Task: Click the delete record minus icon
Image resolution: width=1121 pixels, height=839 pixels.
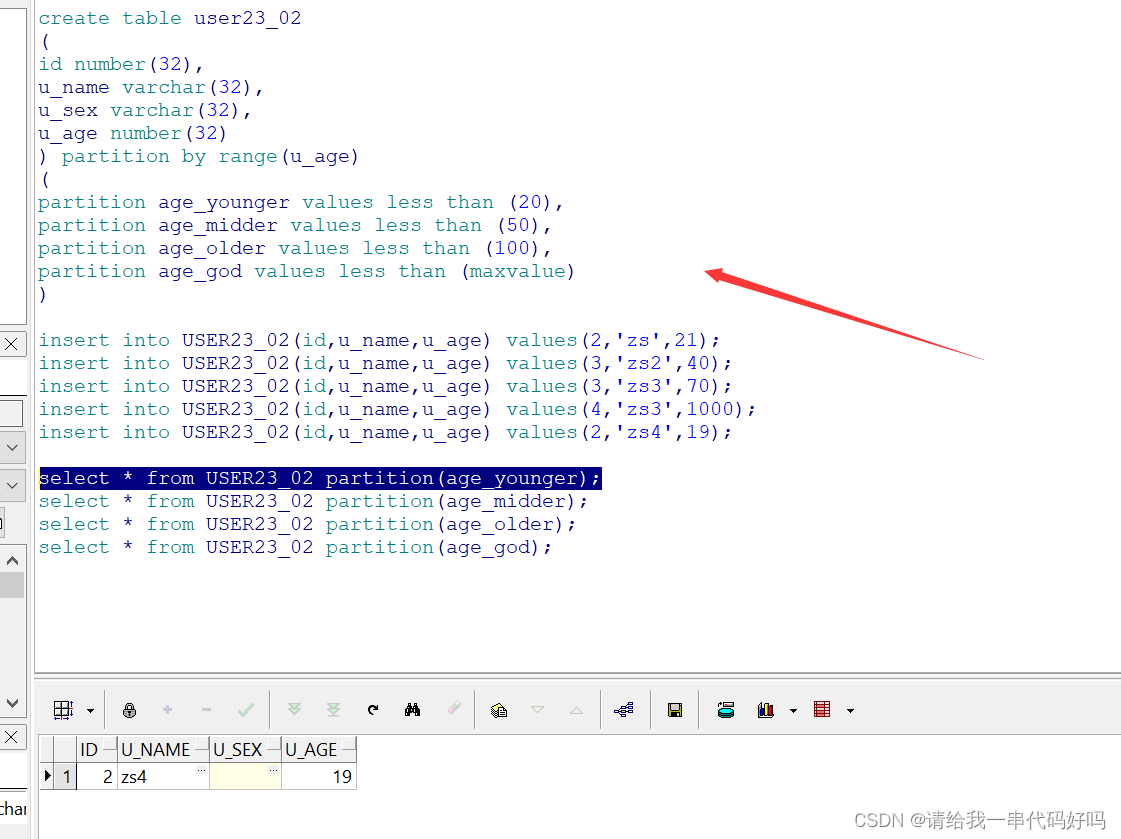Action: pyautogui.click(x=207, y=710)
